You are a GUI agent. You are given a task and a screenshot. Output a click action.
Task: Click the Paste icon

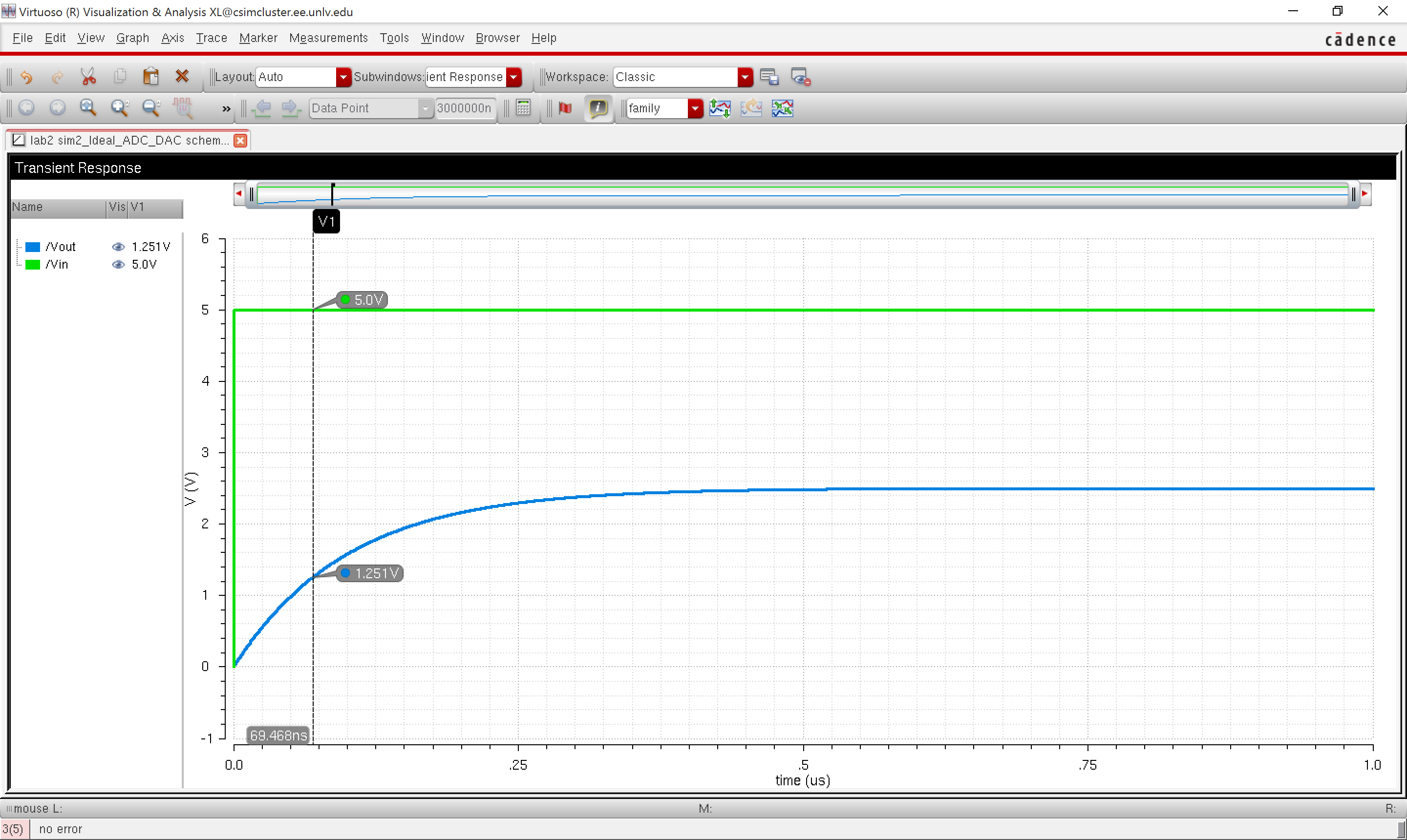click(x=150, y=75)
